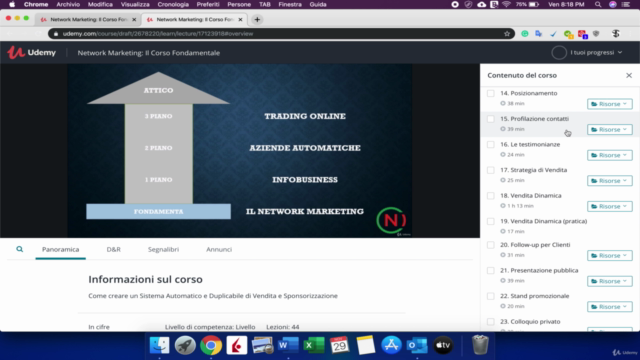Bookmark page with the star icon
640x360 pixels.
(507, 33)
